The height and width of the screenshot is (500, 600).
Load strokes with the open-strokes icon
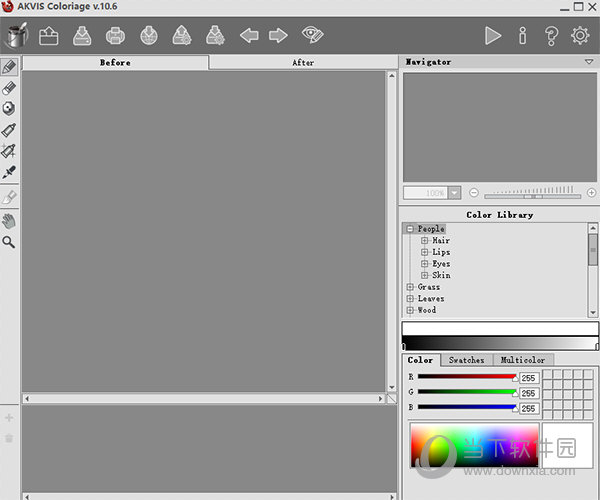coord(182,36)
